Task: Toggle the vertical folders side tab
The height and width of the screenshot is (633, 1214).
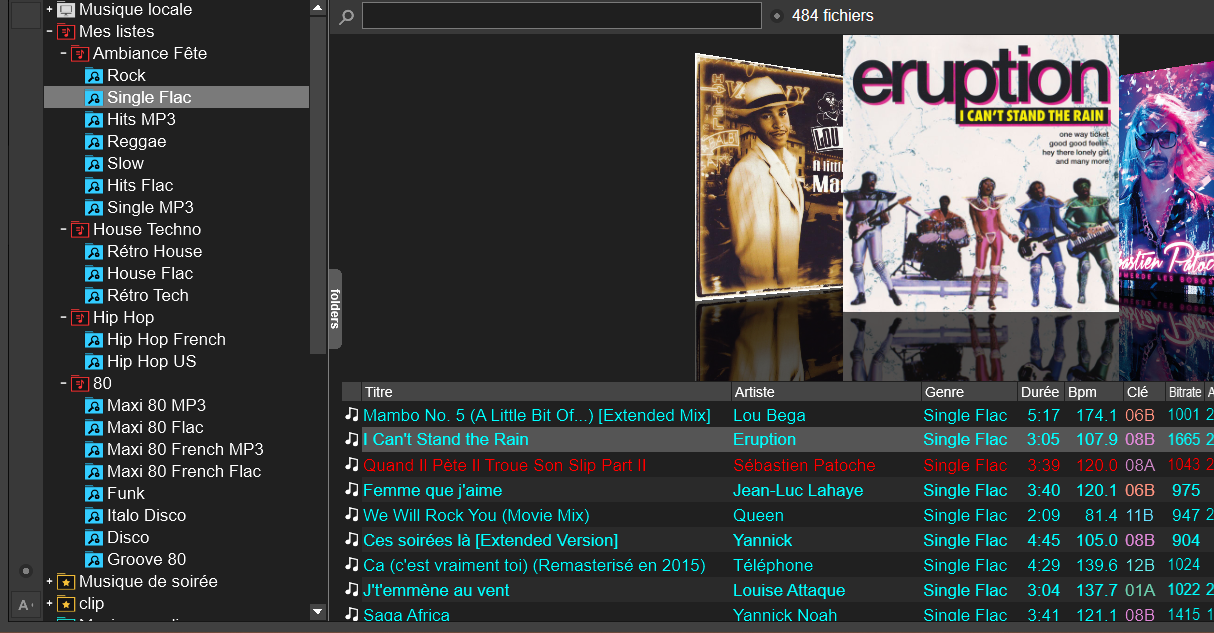Action: click(335, 309)
